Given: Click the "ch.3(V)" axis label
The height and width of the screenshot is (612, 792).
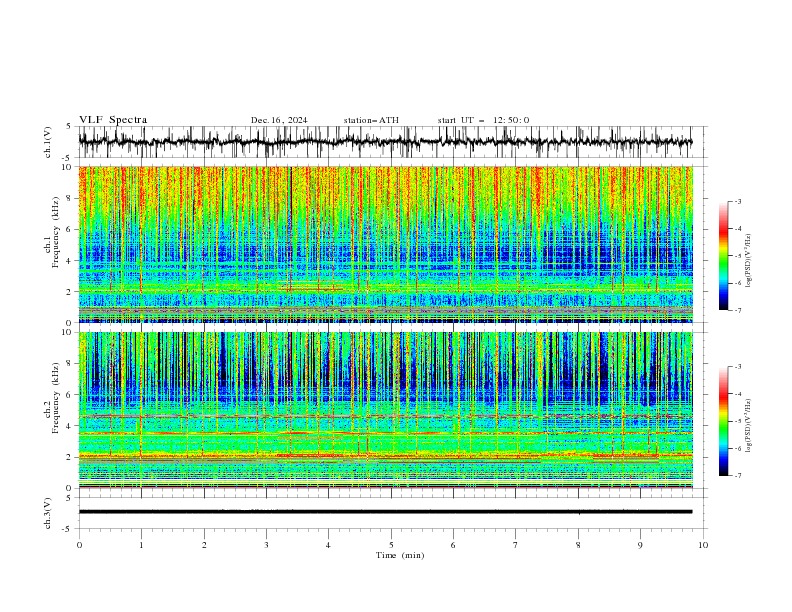Looking at the screenshot, I should pos(48,513).
